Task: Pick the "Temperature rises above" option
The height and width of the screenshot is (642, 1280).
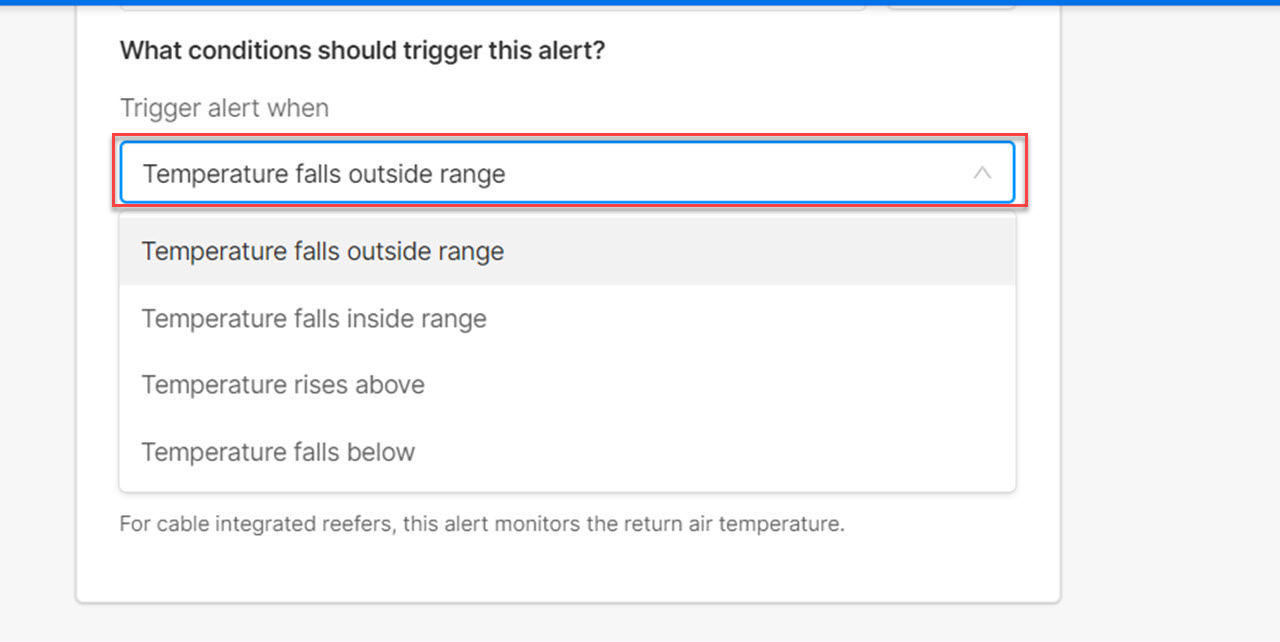Action: (283, 385)
